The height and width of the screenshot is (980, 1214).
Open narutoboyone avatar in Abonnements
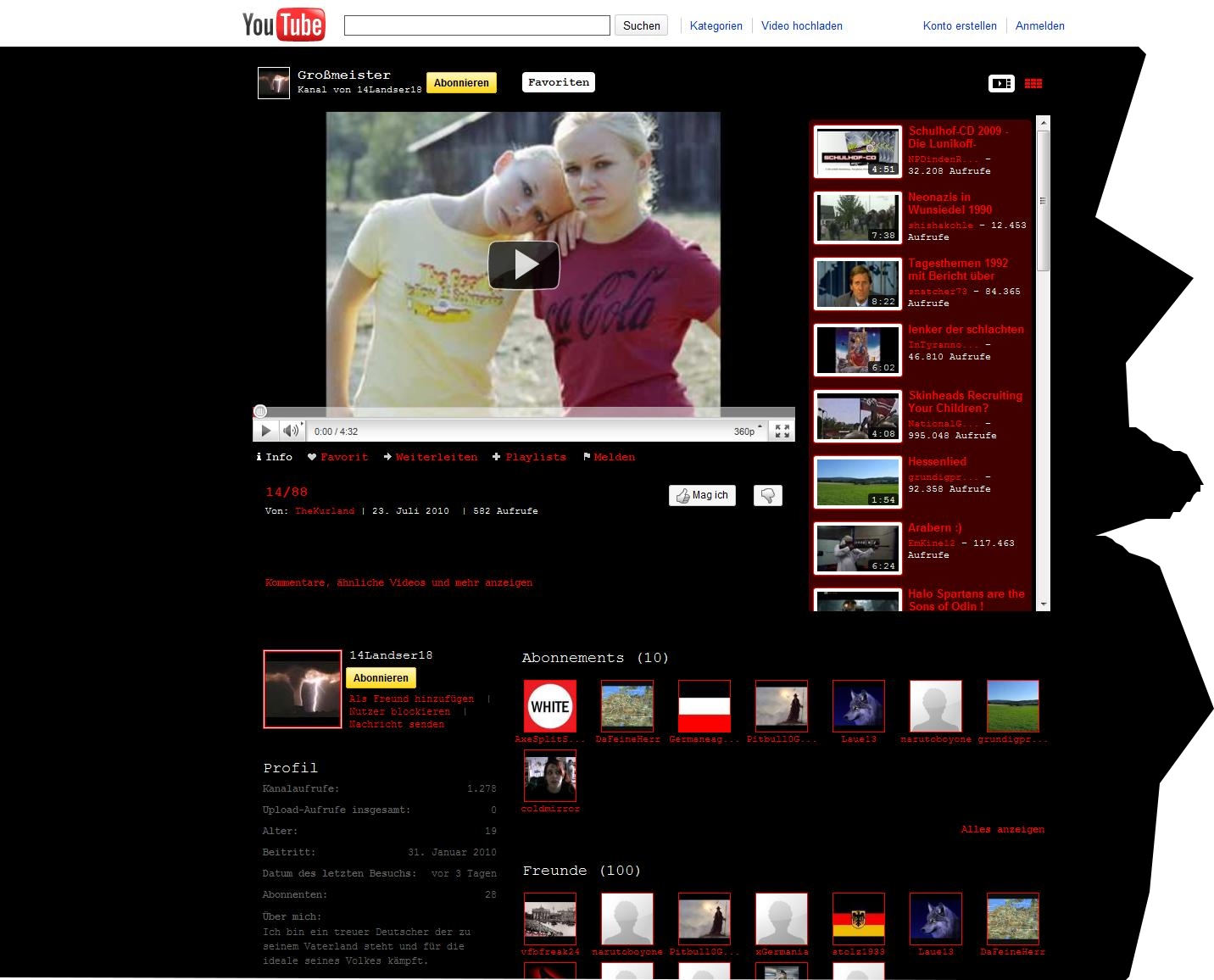click(935, 706)
